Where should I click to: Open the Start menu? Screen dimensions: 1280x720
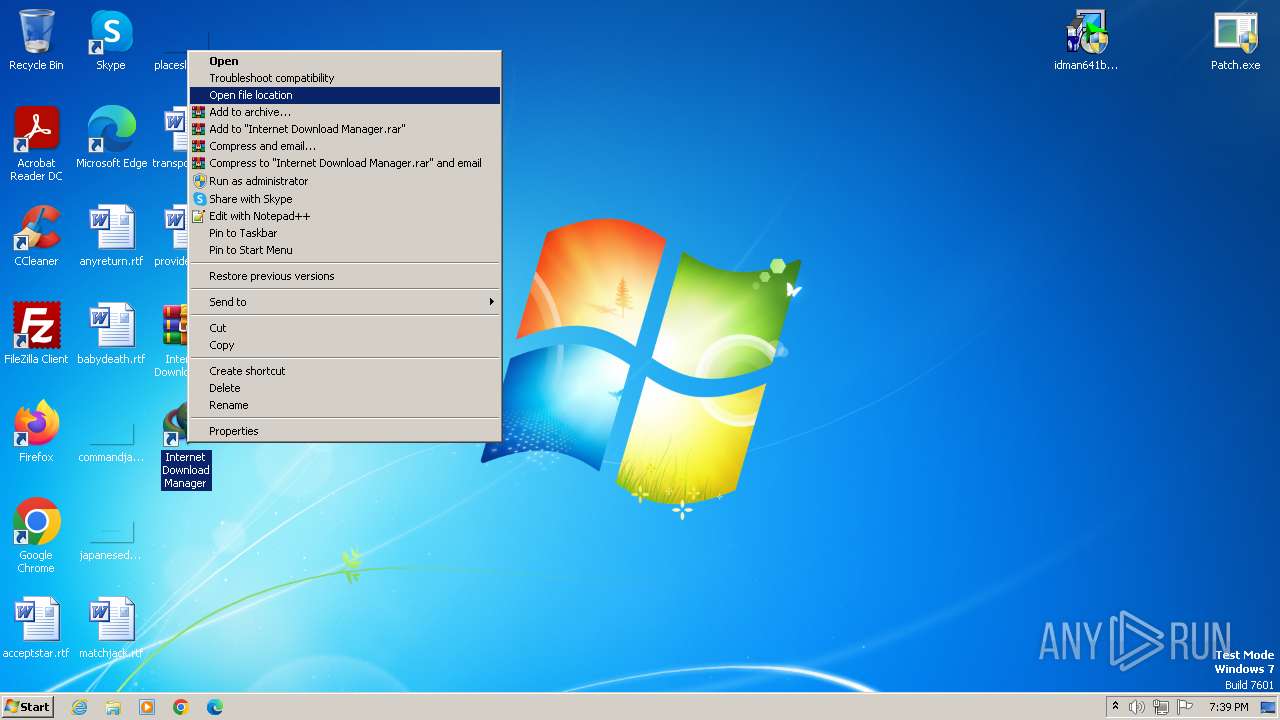(28, 707)
